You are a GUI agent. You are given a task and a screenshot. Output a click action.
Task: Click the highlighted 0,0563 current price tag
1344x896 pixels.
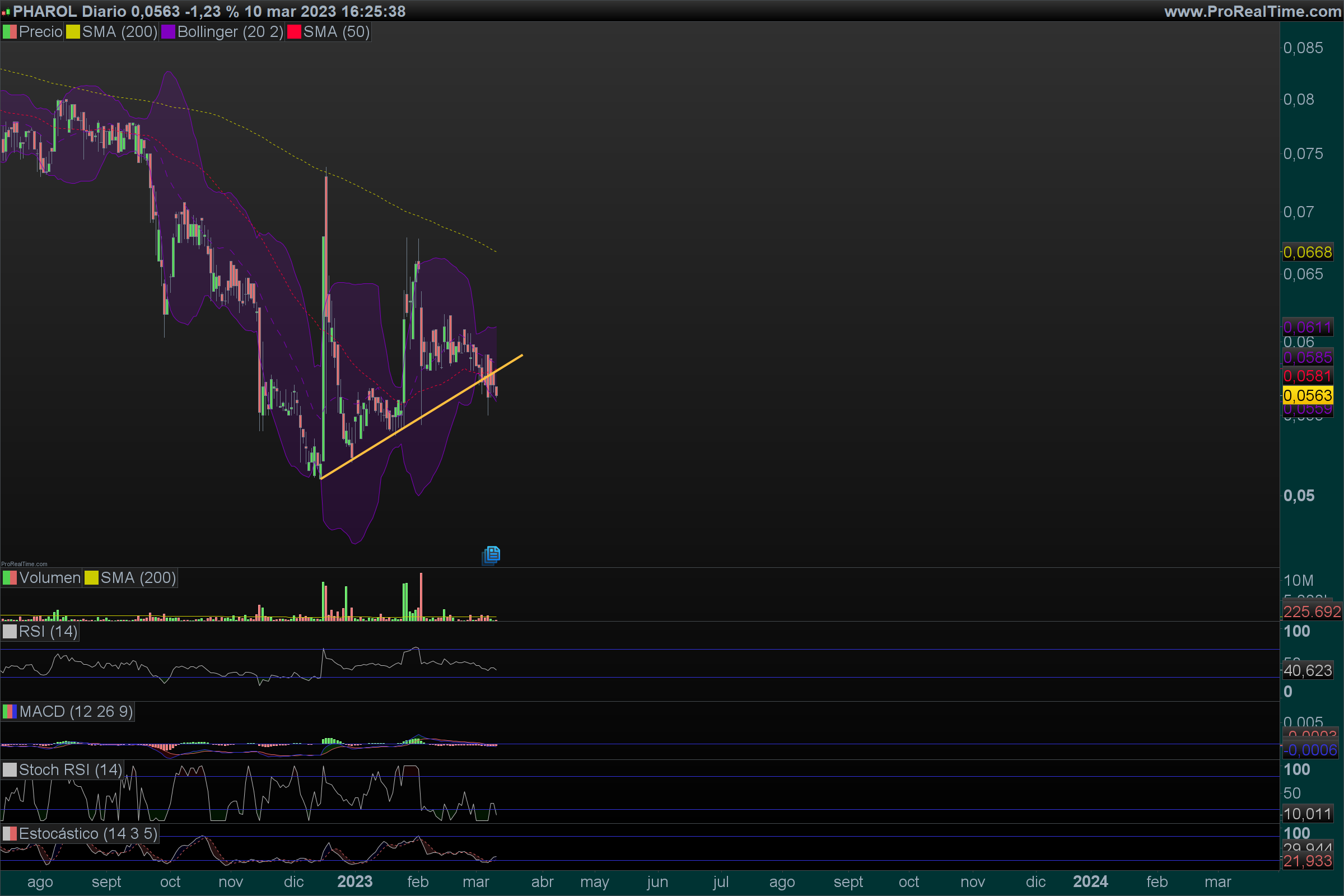coord(1308,395)
